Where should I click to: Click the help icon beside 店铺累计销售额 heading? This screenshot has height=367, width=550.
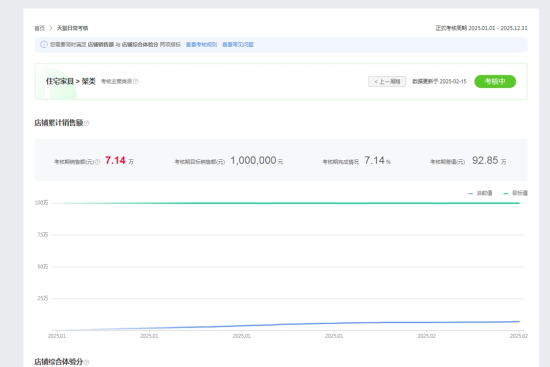pos(87,123)
